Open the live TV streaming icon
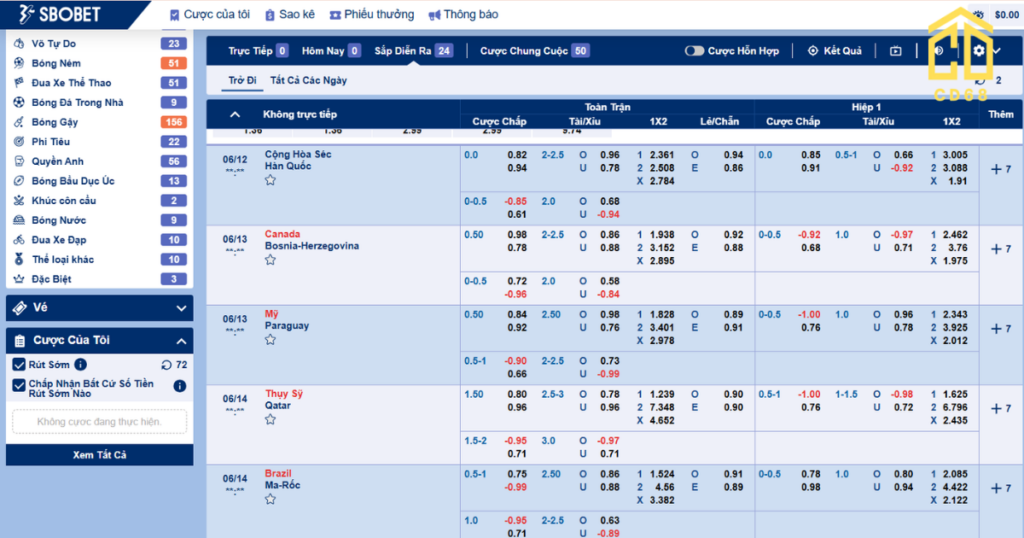 point(895,51)
